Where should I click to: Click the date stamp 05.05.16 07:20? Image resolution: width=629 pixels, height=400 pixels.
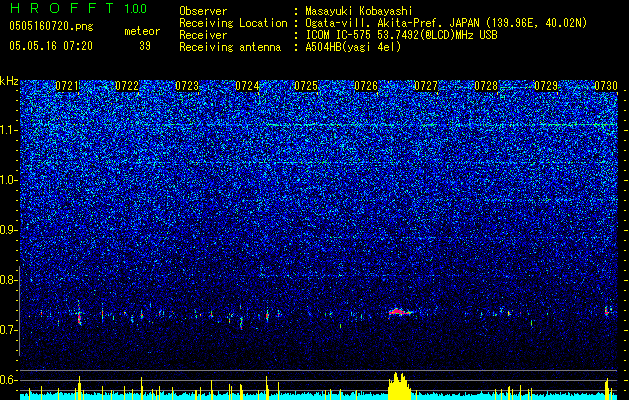click(51, 46)
